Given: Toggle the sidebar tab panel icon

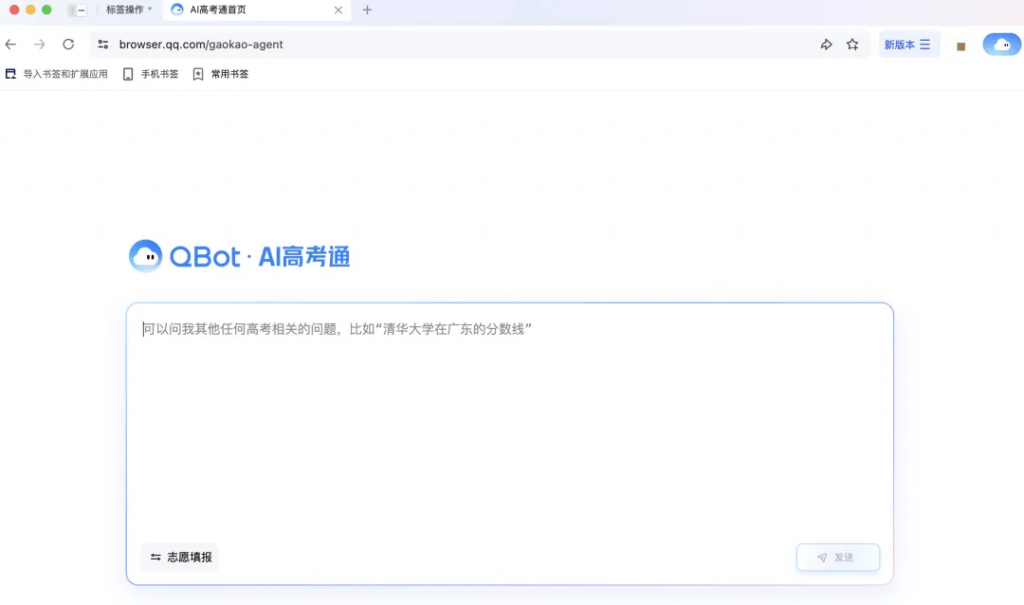Looking at the screenshot, I should coord(76,10).
